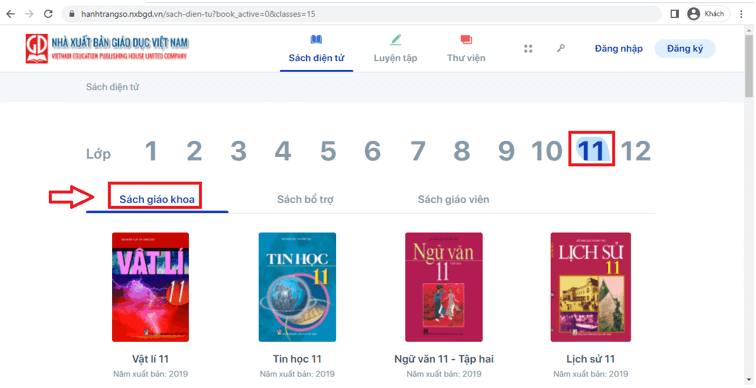Switch to the Sách bổ trợ tab
The image size is (756, 388).
[x=305, y=199]
